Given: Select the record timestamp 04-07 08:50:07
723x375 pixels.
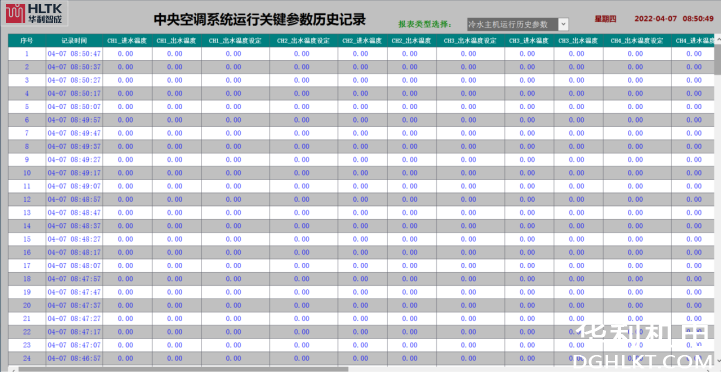Looking at the screenshot, I should click(x=74, y=107).
